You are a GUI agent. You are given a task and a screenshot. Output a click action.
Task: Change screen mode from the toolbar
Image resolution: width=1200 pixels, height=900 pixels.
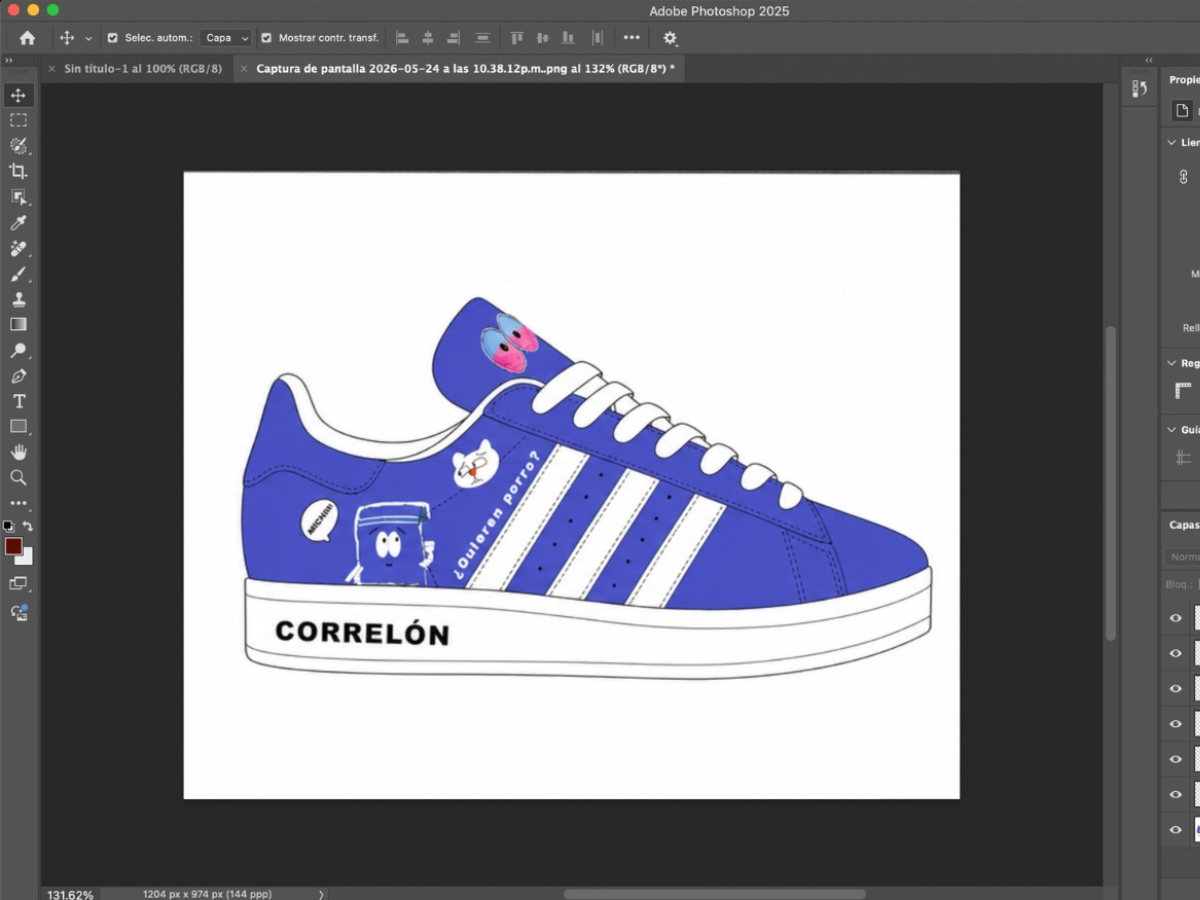point(18,583)
